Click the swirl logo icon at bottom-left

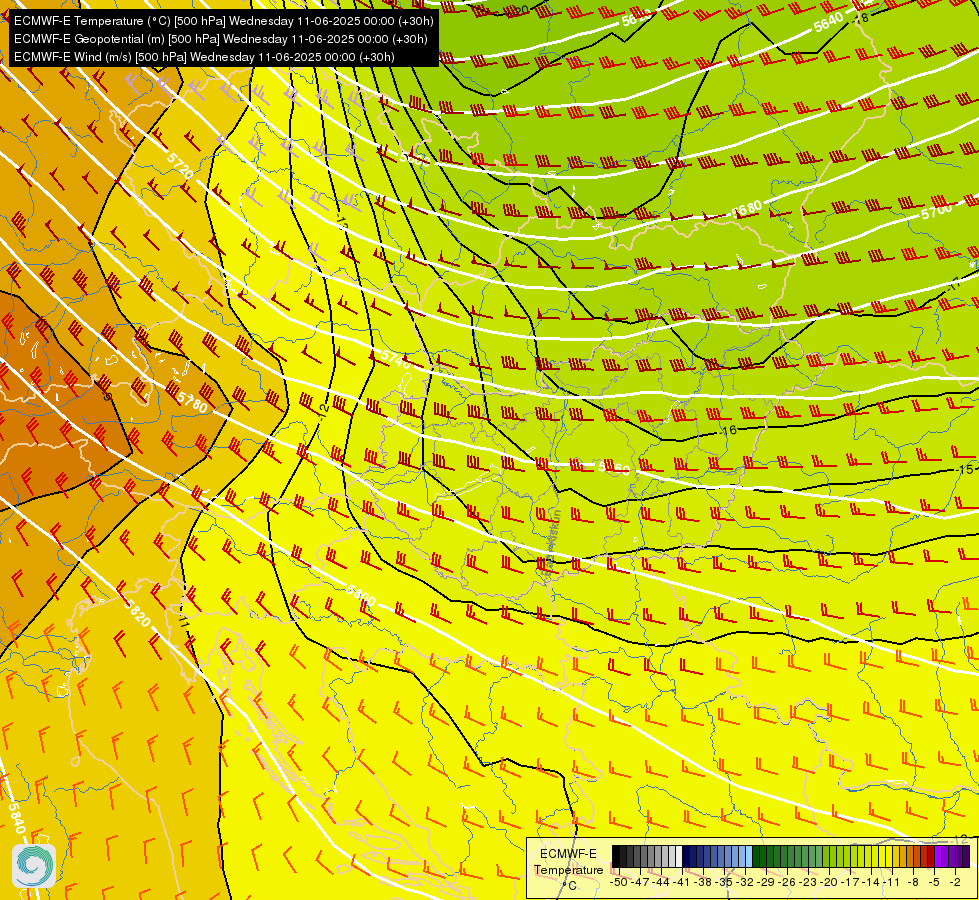[x=34, y=866]
